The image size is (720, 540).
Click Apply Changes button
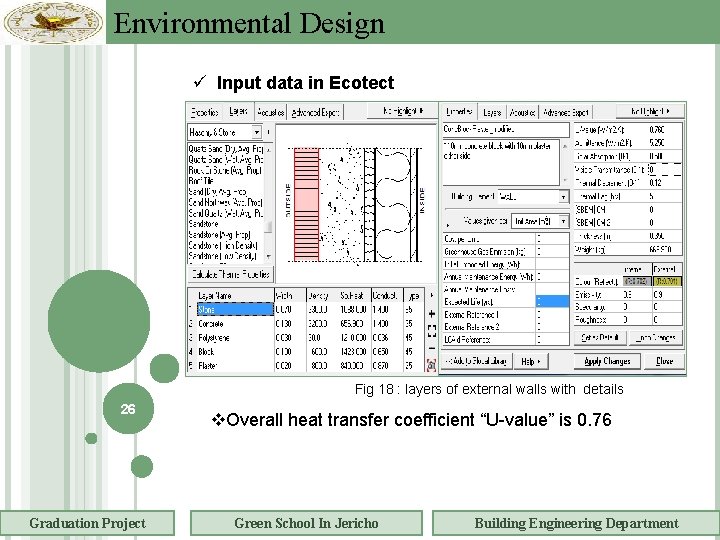607,361
